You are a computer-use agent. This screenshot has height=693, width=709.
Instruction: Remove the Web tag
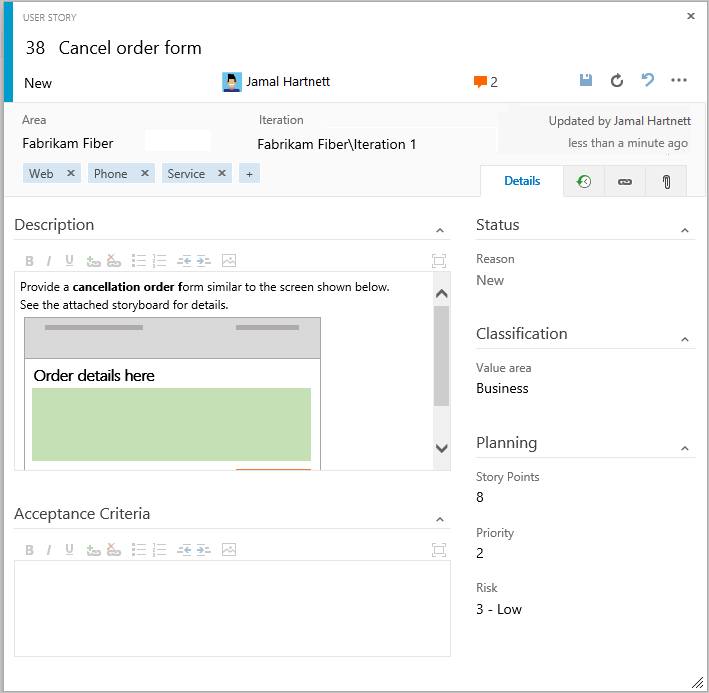[x=71, y=173]
